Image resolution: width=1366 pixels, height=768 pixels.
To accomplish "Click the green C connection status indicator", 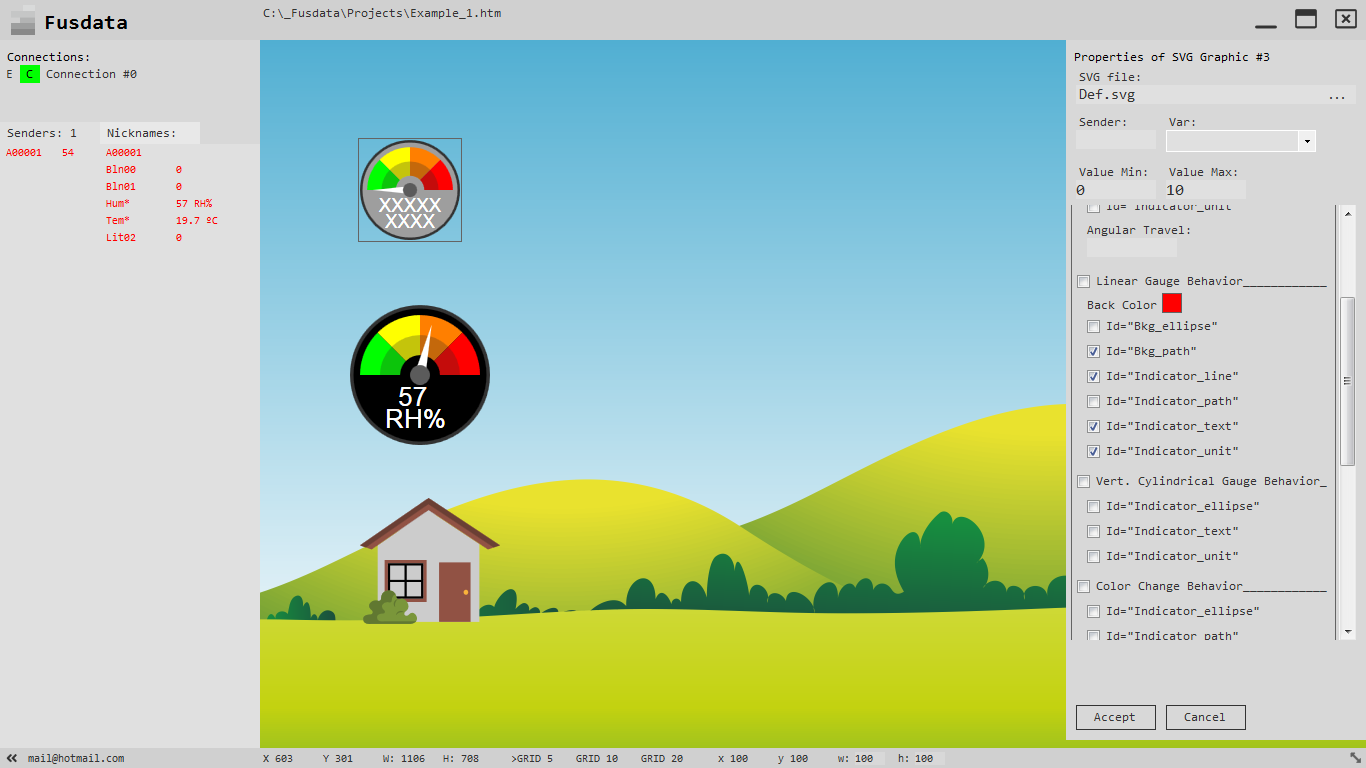I will point(29,74).
